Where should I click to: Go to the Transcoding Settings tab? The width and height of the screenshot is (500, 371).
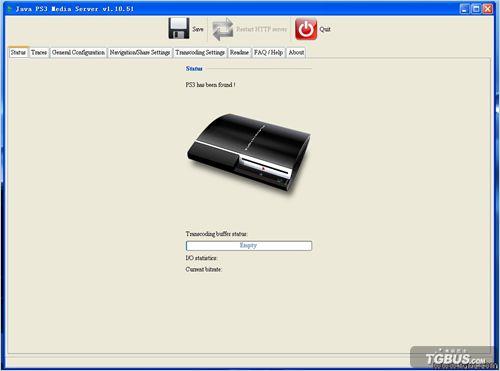(200, 52)
